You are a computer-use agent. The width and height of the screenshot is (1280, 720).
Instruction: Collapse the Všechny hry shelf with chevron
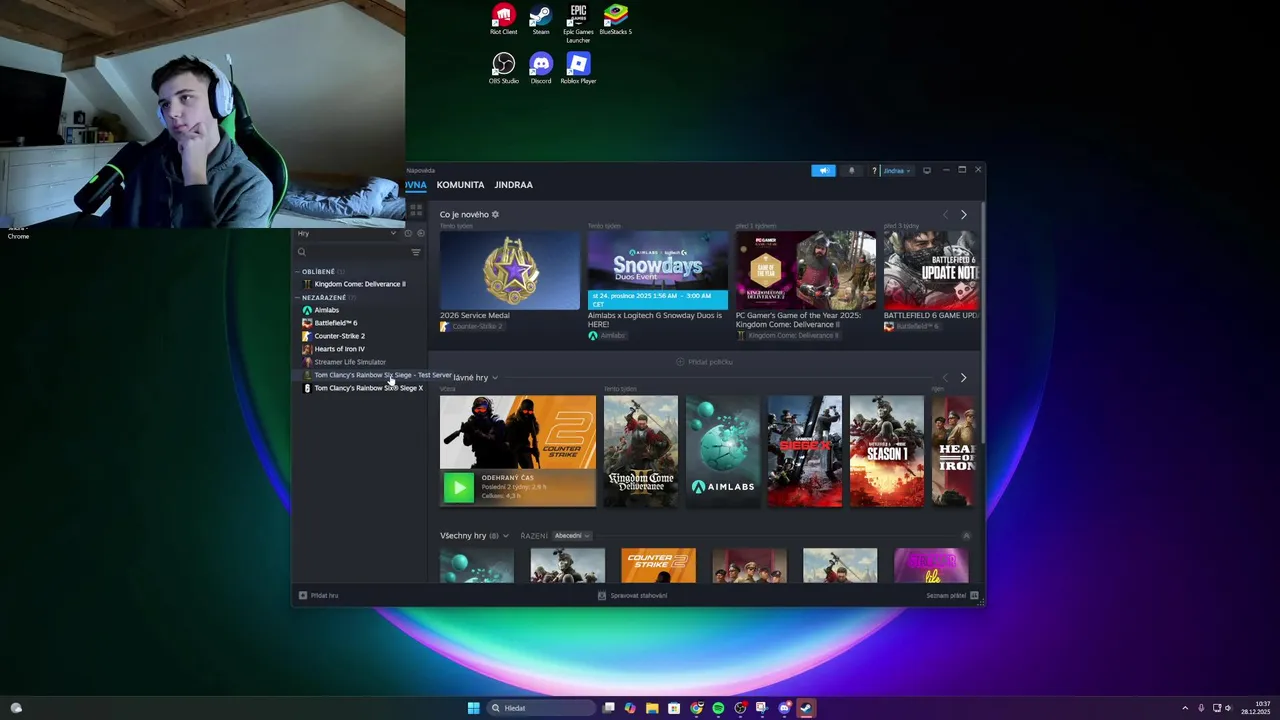966,536
